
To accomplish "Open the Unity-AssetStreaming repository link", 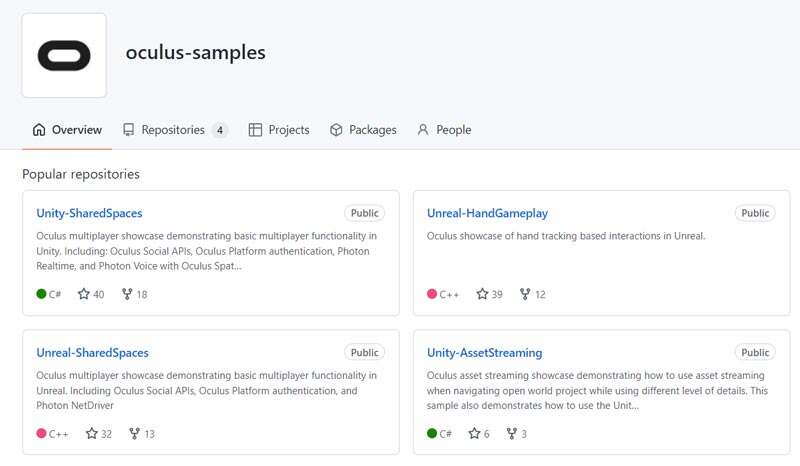I will coord(484,353).
